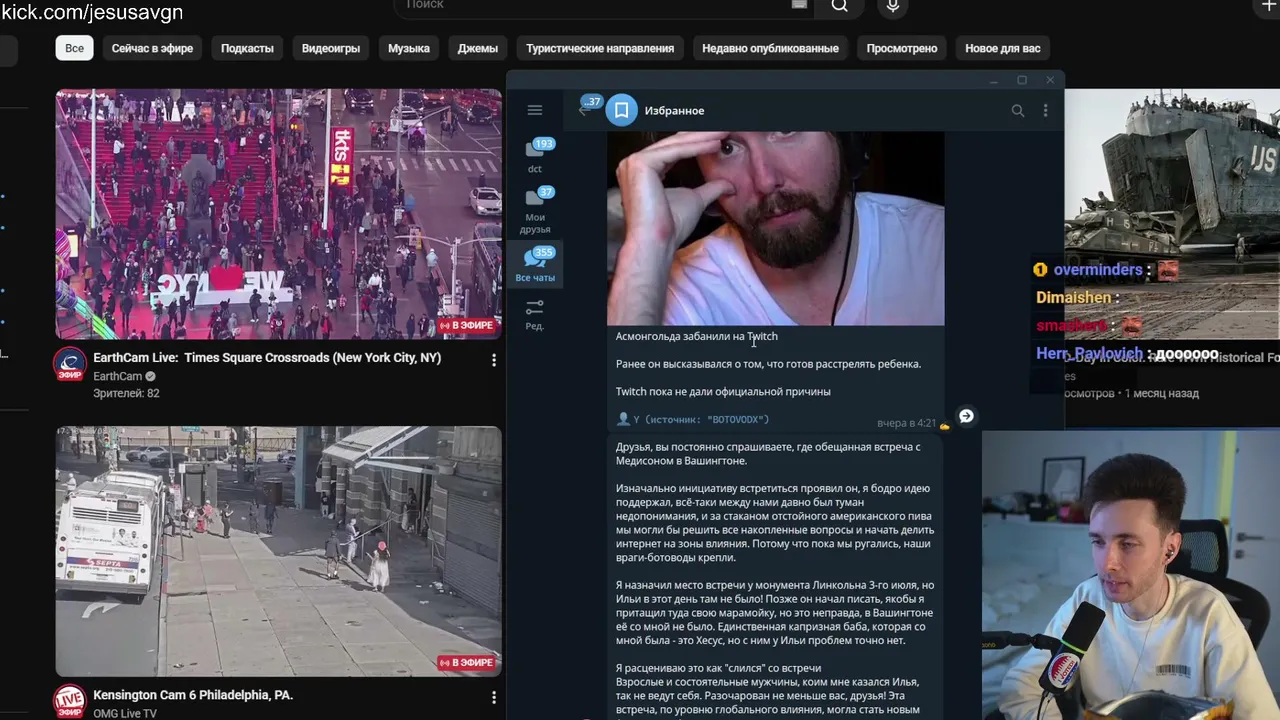
Task: Open the Туристические направления chip
Action: [x=600, y=48]
